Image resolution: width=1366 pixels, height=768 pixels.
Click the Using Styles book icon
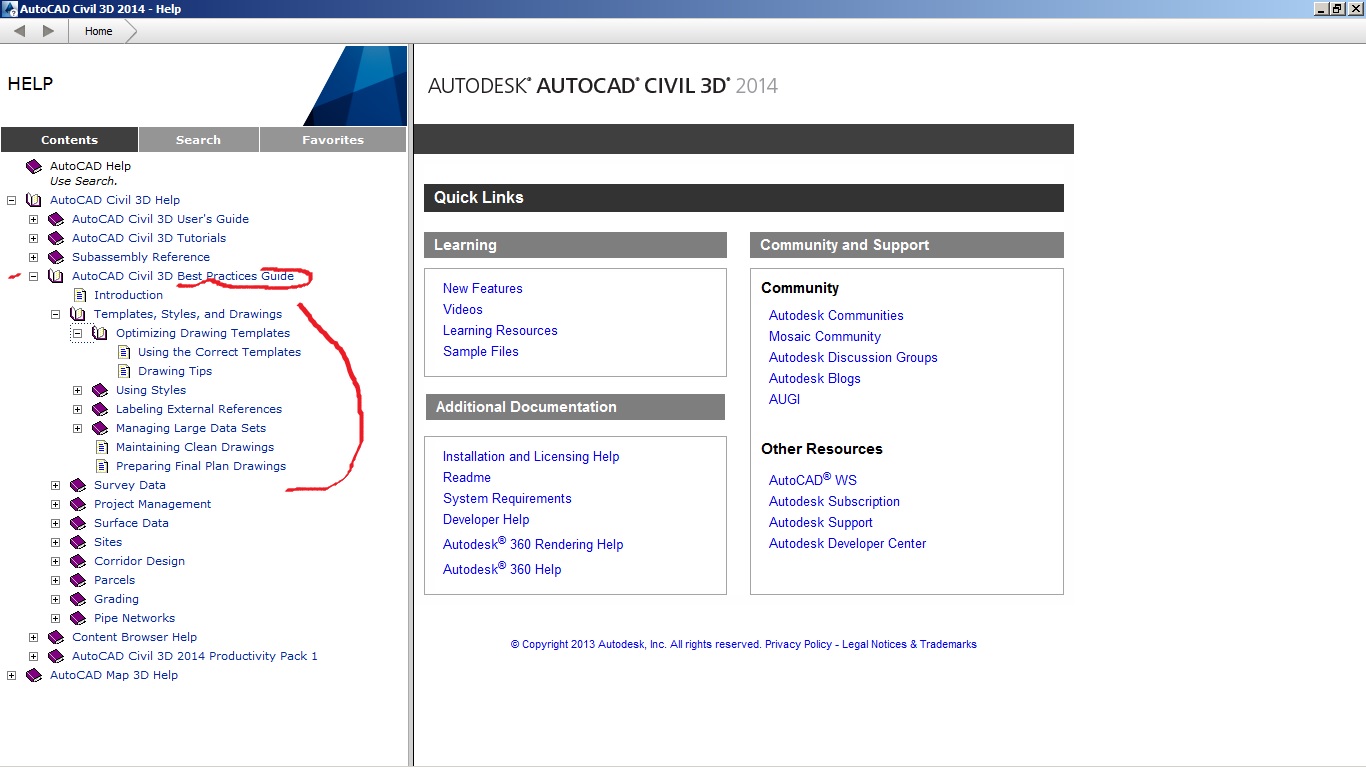coord(100,390)
